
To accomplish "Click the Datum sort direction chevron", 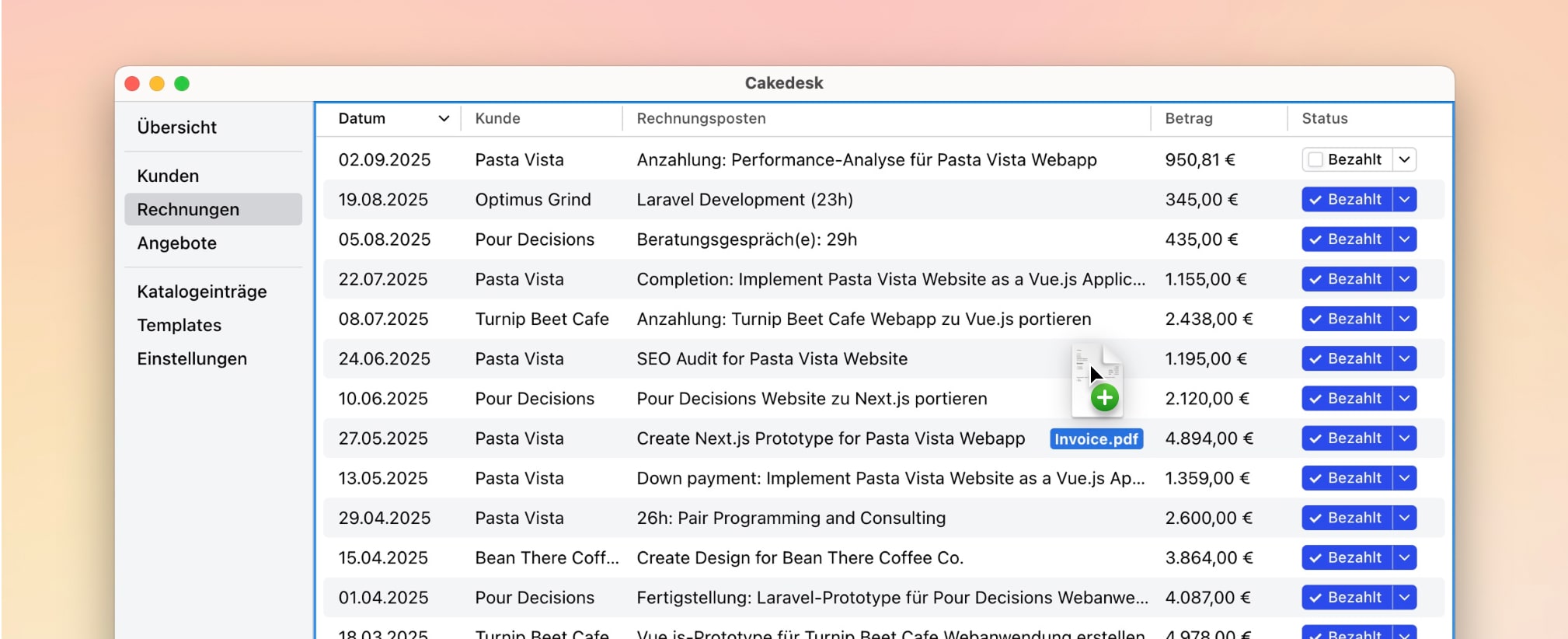I will tap(444, 119).
